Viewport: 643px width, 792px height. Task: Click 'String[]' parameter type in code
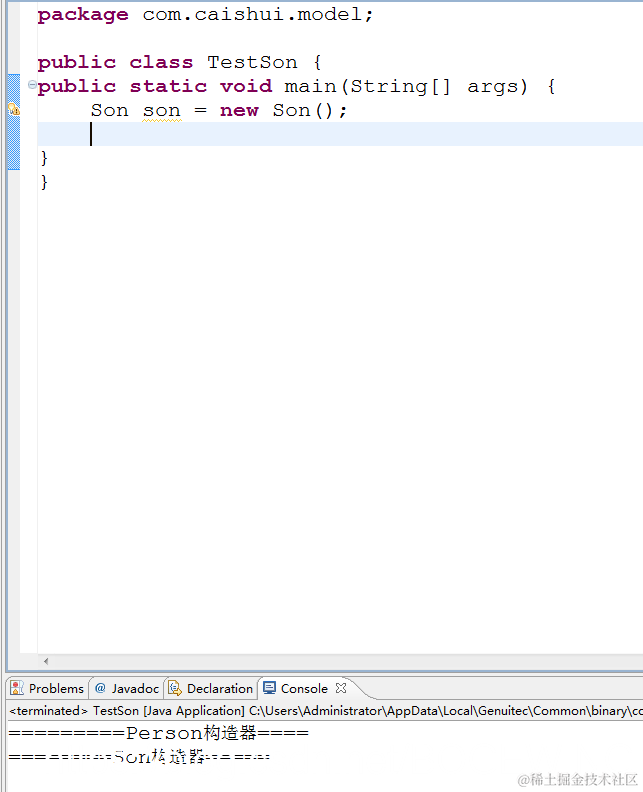(400, 86)
